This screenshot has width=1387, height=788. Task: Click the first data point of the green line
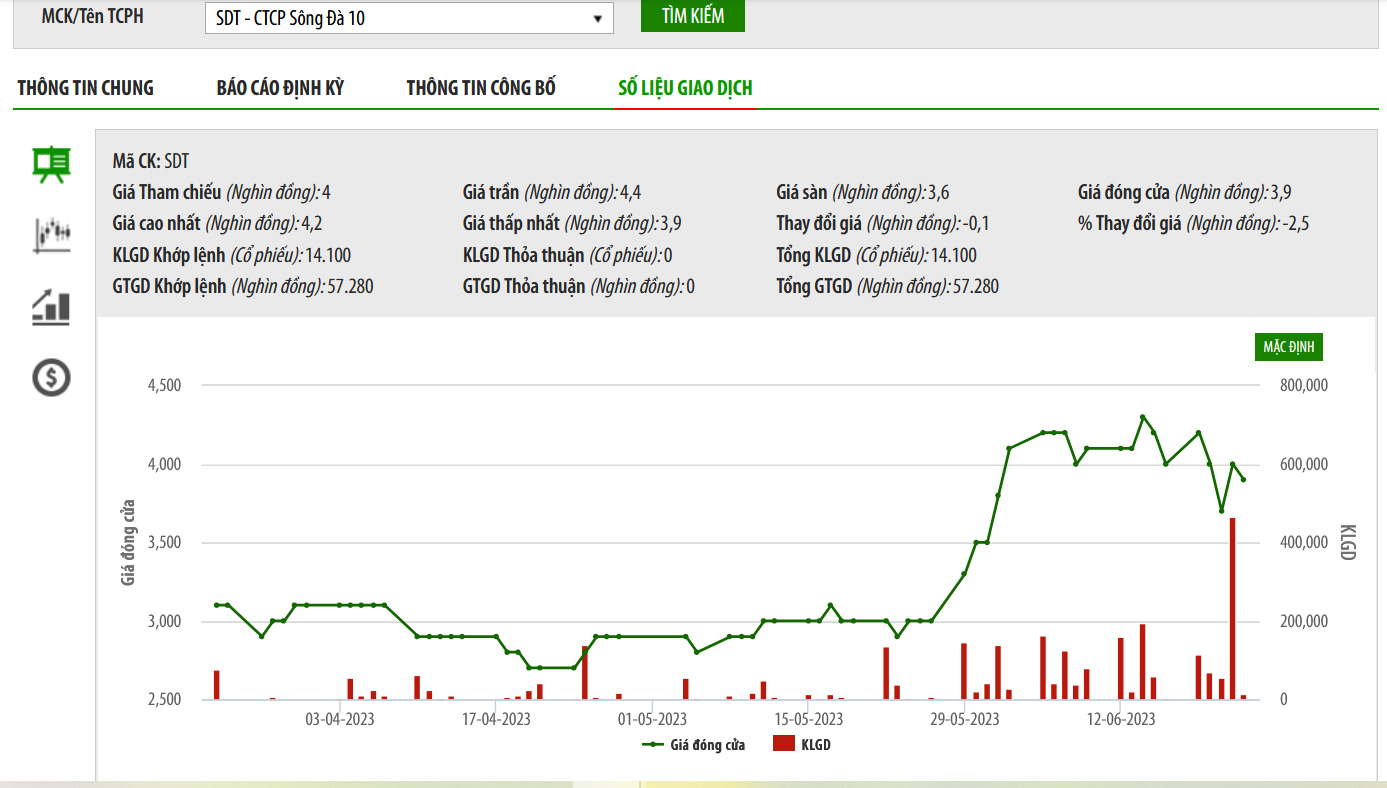tap(216, 605)
